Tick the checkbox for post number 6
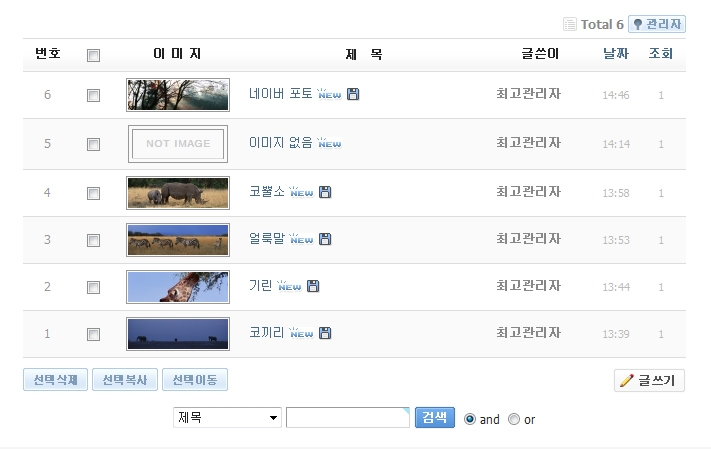The width and height of the screenshot is (711, 449). tap(94, 96)
